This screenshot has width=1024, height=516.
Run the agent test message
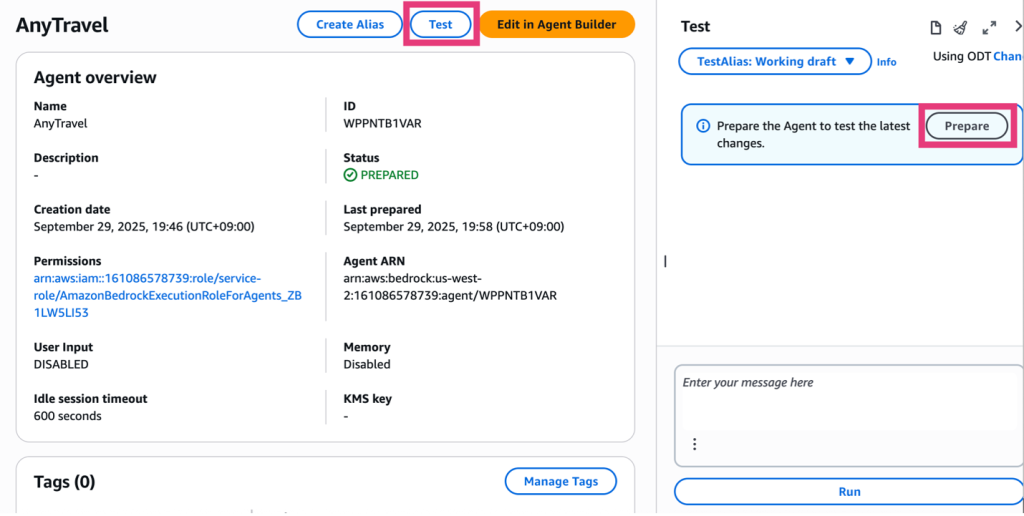point(848,491)
